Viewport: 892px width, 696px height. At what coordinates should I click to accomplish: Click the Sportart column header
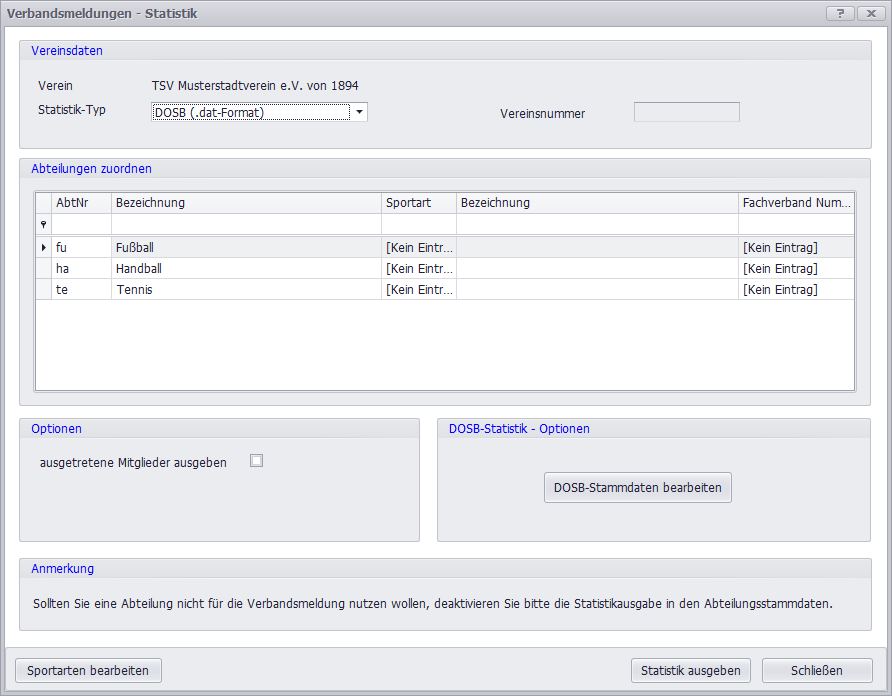418,203
